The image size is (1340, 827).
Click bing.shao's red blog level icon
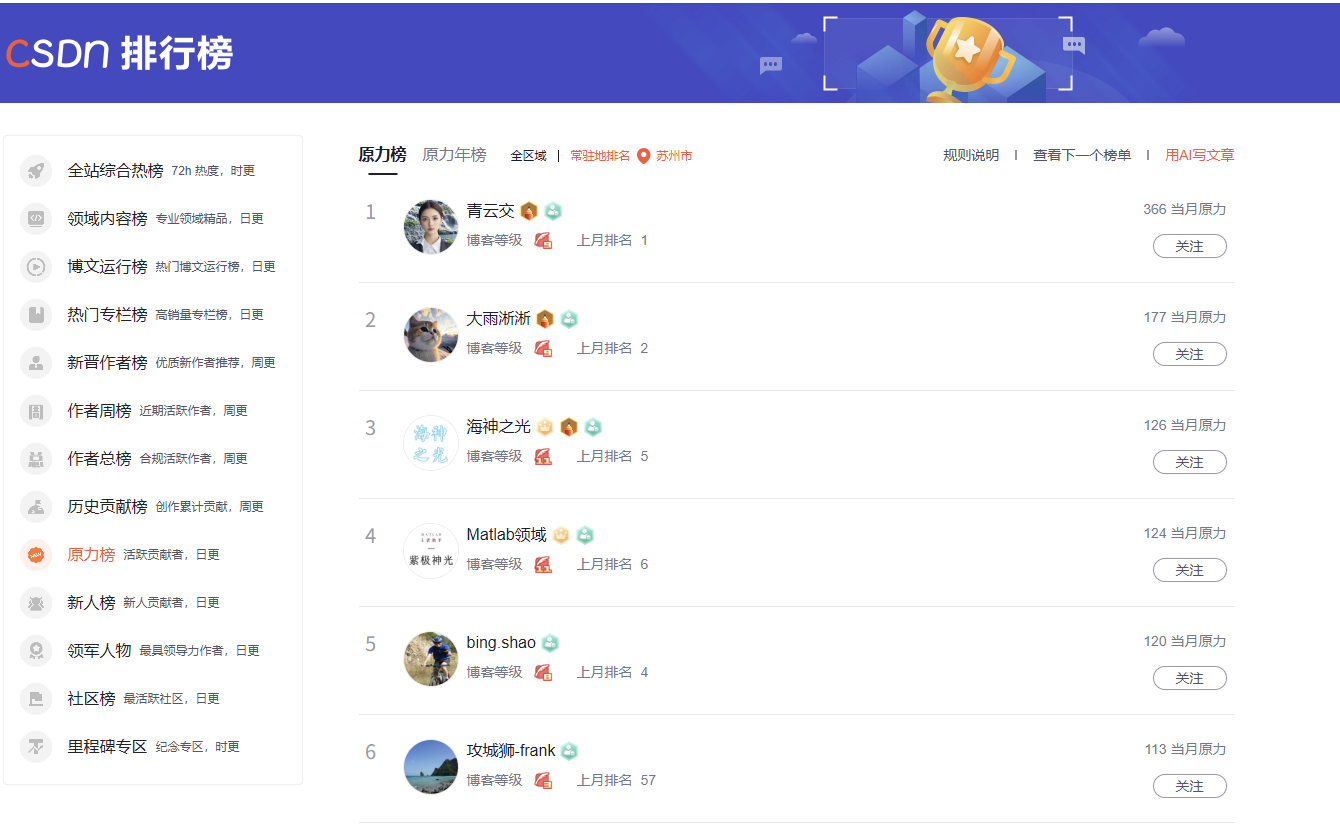coord(543,672)
